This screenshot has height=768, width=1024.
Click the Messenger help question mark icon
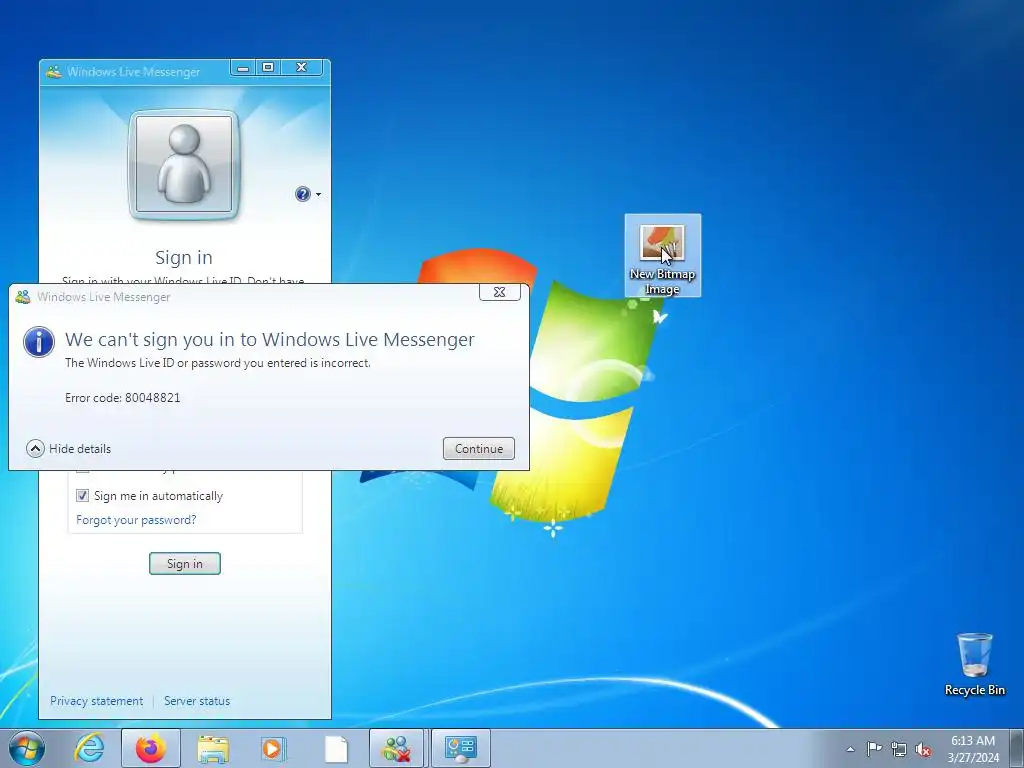click(x=302, y=194)
